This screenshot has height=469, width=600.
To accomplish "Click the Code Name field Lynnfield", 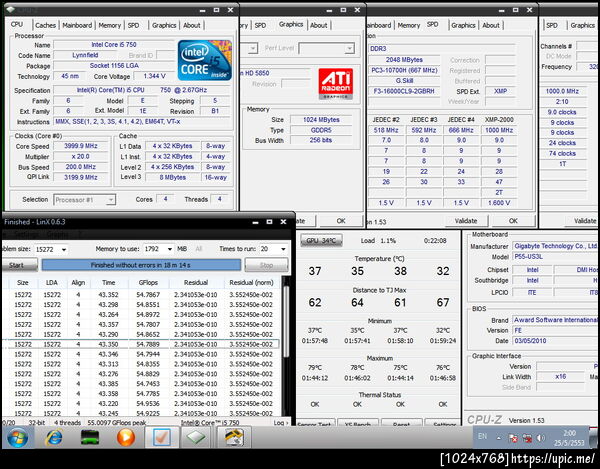I will click(85, 55).
